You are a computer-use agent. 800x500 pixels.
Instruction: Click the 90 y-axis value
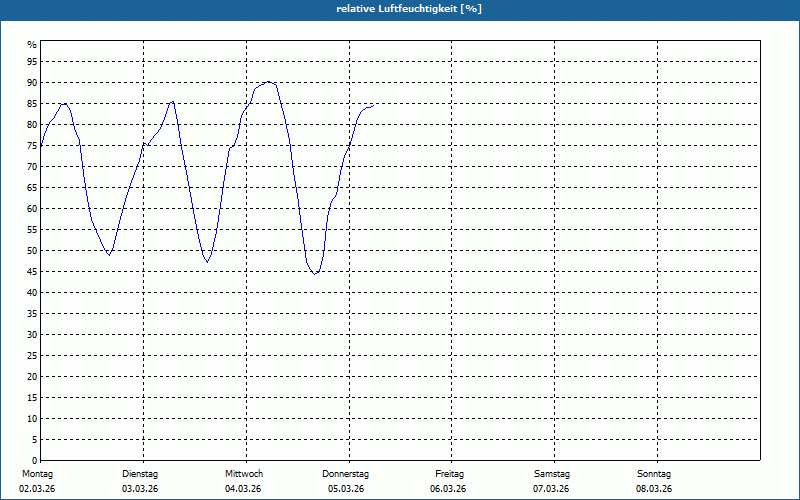tap(32, 83)
